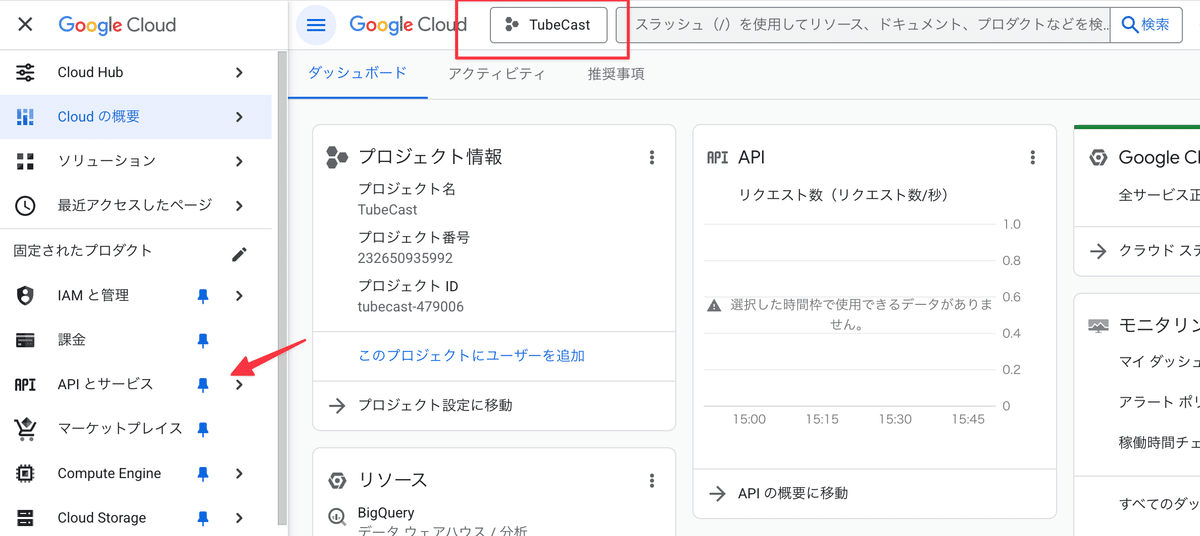The height and width of the screenshot is (536, 1200).
Task: Click the このプロジェクトにユーザーを追加 link
Action: click(x=471, y=356)
